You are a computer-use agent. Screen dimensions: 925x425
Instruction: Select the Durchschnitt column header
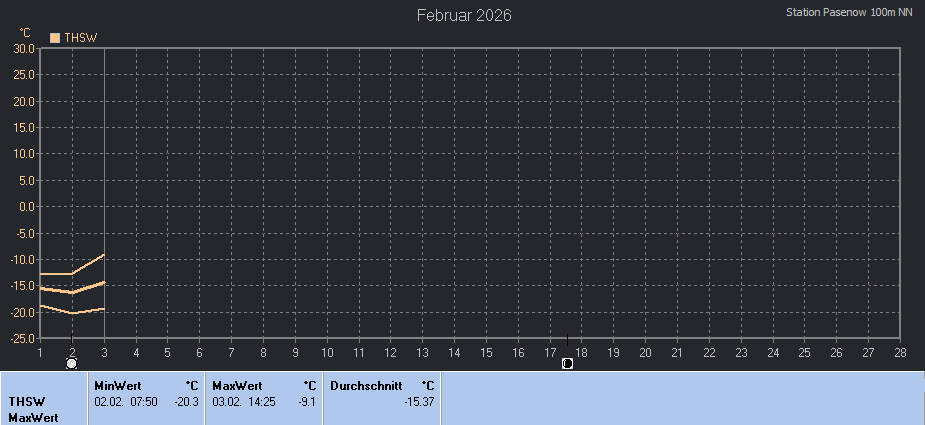(x=366, y=385)
